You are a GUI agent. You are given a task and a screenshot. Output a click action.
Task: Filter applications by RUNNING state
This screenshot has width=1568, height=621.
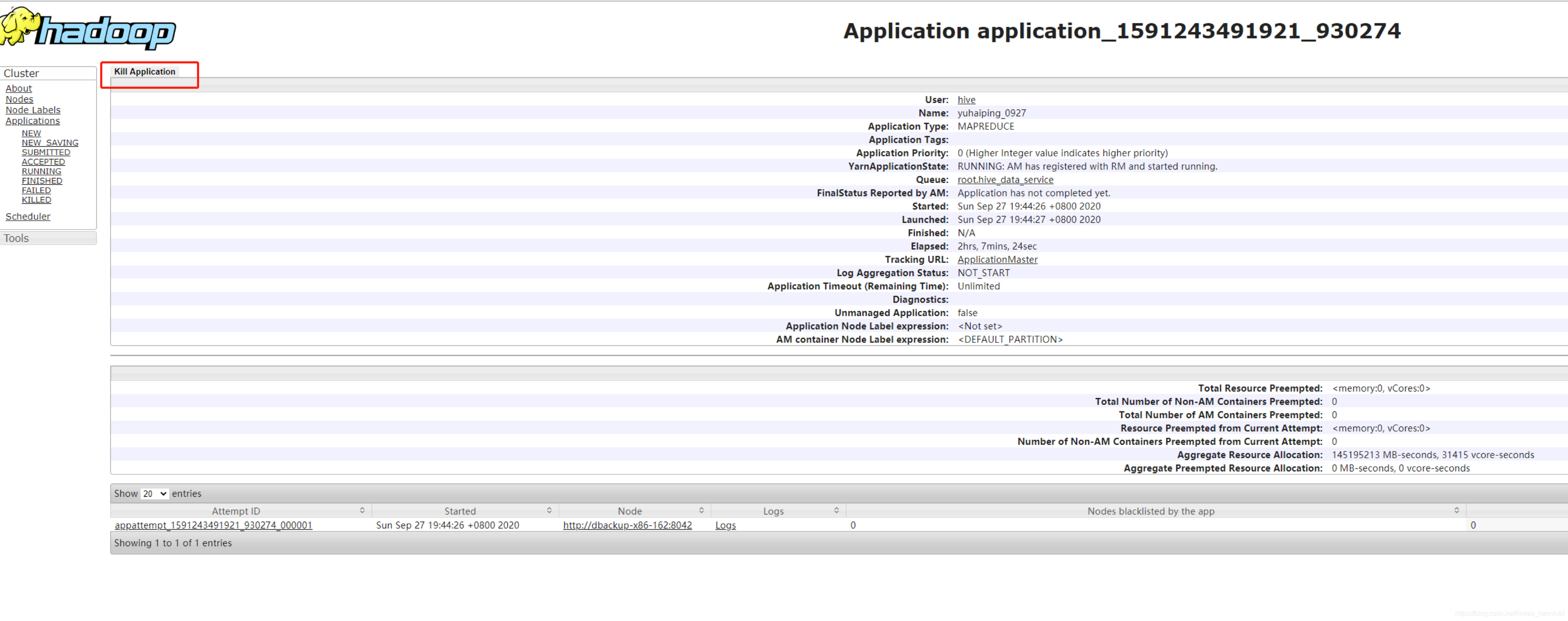(x=41, y=171)
